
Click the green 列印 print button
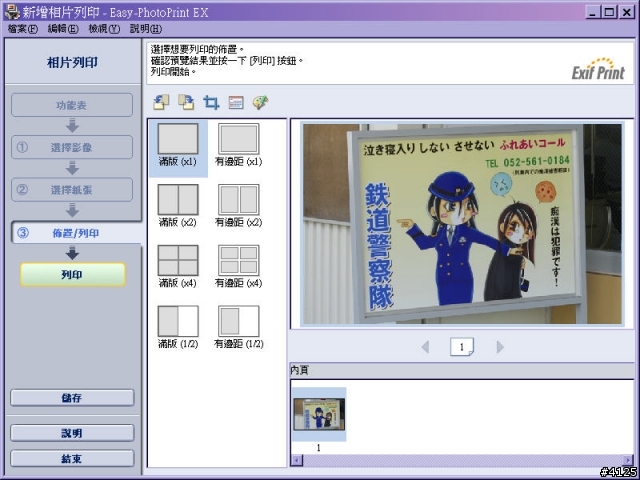coord(73,274)
